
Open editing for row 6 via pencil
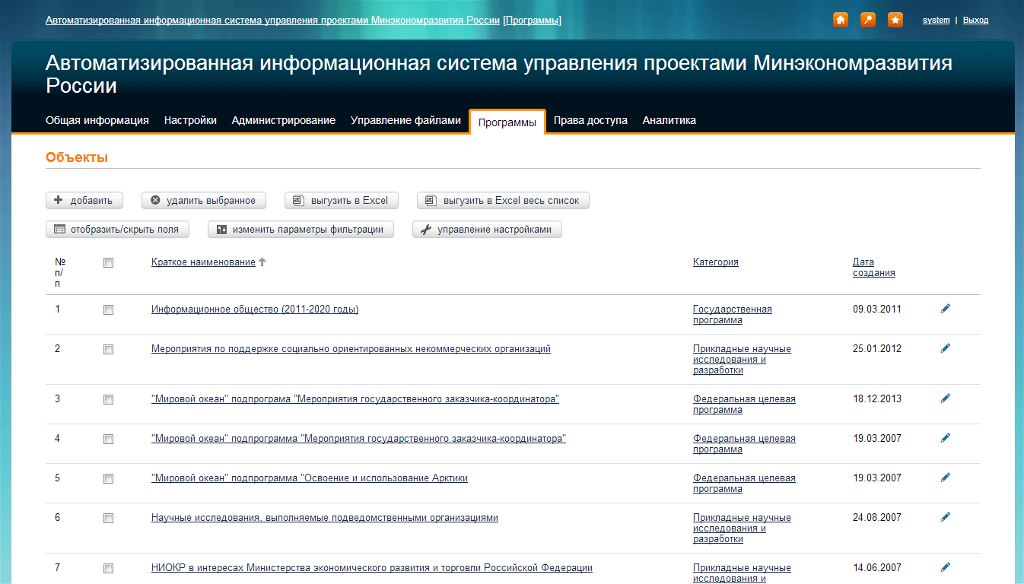(x=945, y=518)
